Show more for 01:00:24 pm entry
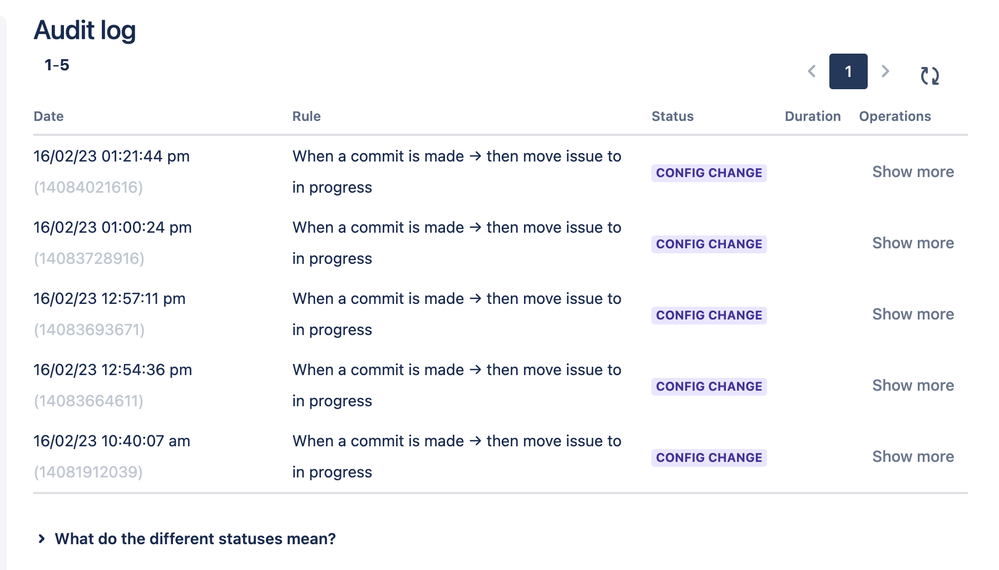The image size is (999, 570). click(x=912, y=243)
